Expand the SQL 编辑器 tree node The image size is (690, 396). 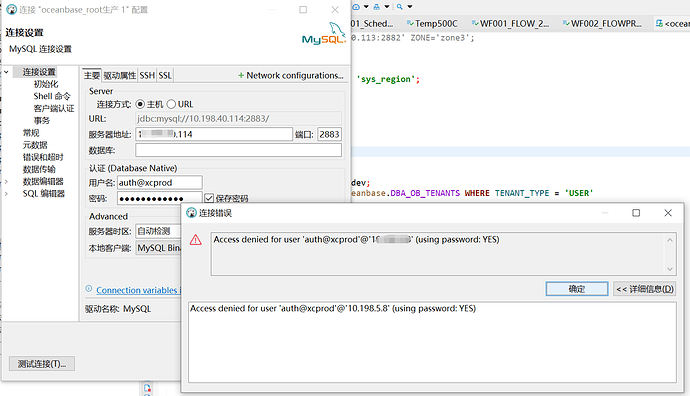tap(6, 194)
